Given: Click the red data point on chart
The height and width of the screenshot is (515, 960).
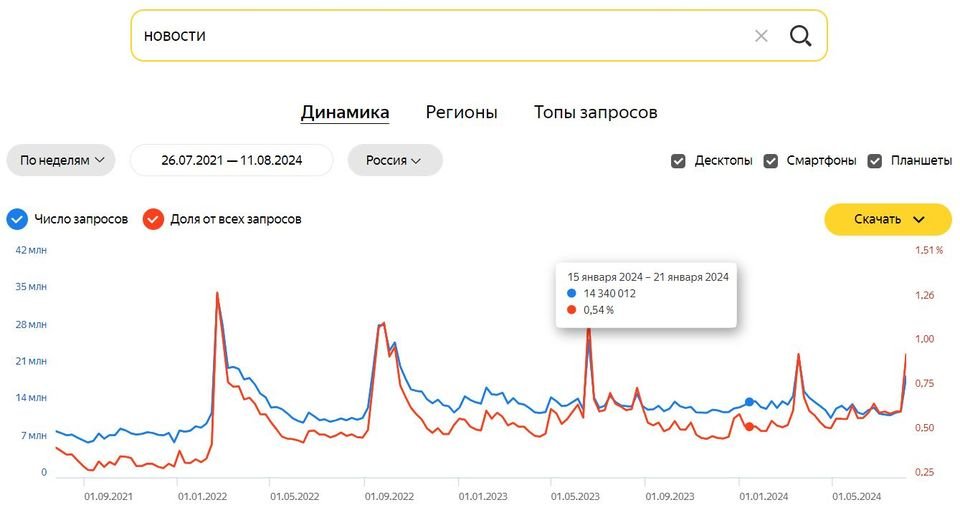Looking at the screenshot, I should pyautogui.click(x=749, y=427).
